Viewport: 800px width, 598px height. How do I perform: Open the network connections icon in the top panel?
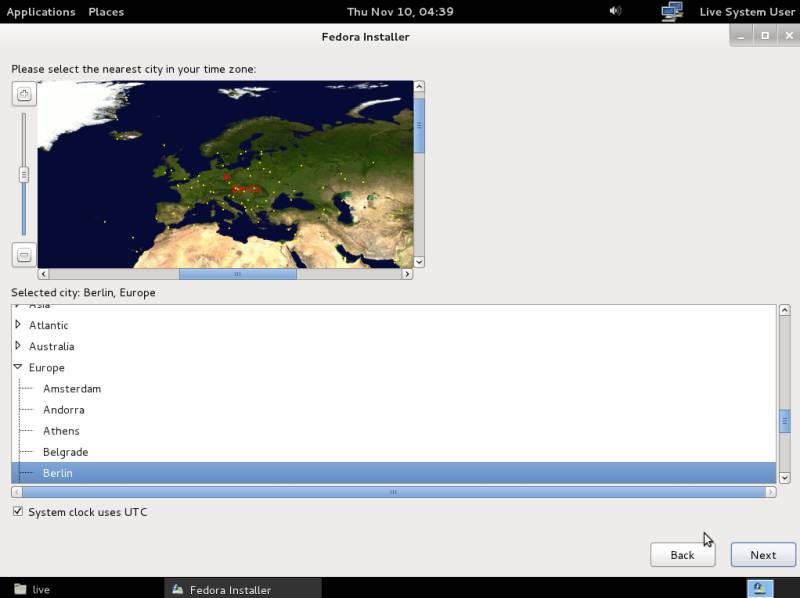tap(672, 11)
